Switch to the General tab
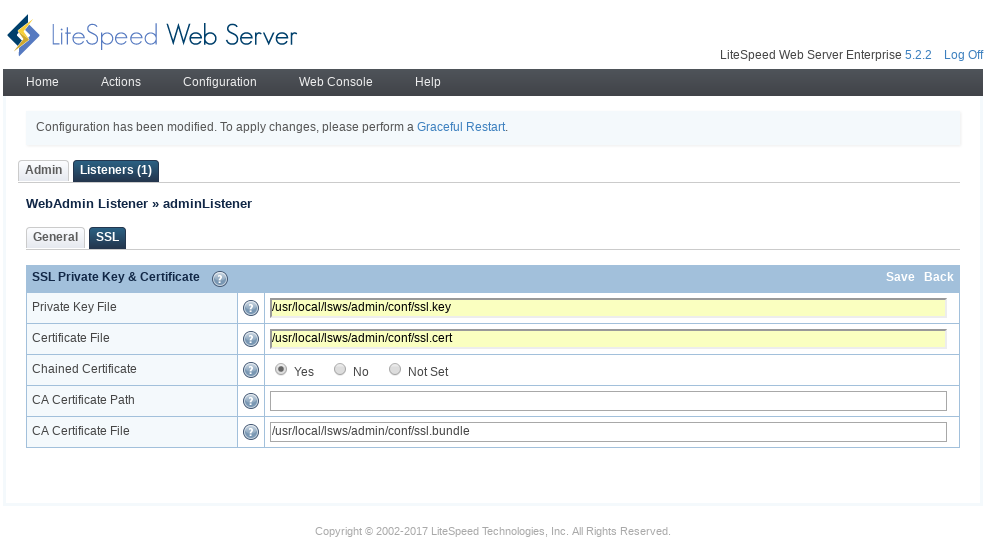Viewport: 987px width, 547px height. click(x=55, y=237)
